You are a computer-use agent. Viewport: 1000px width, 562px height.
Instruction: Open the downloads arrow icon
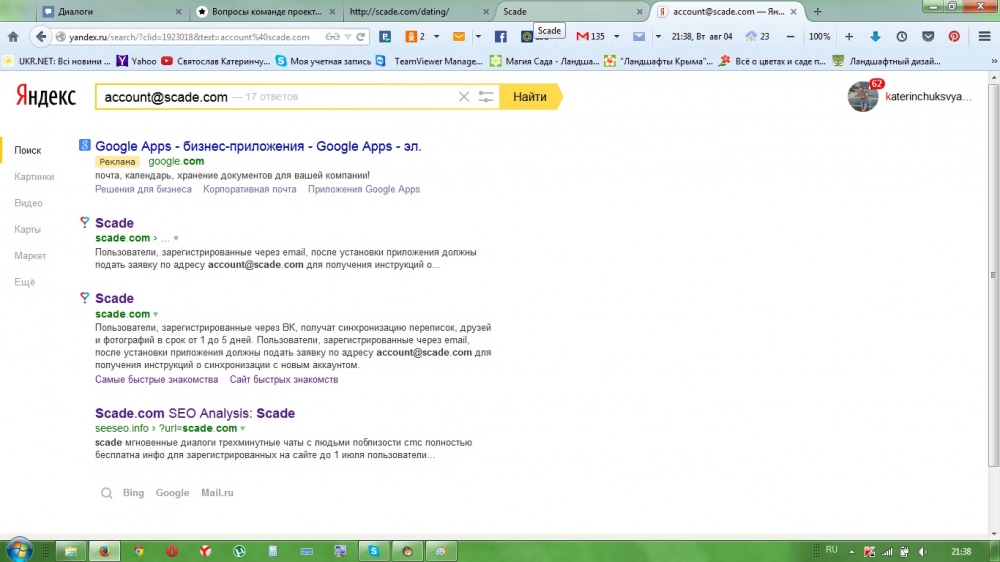(x=875, y=37)
